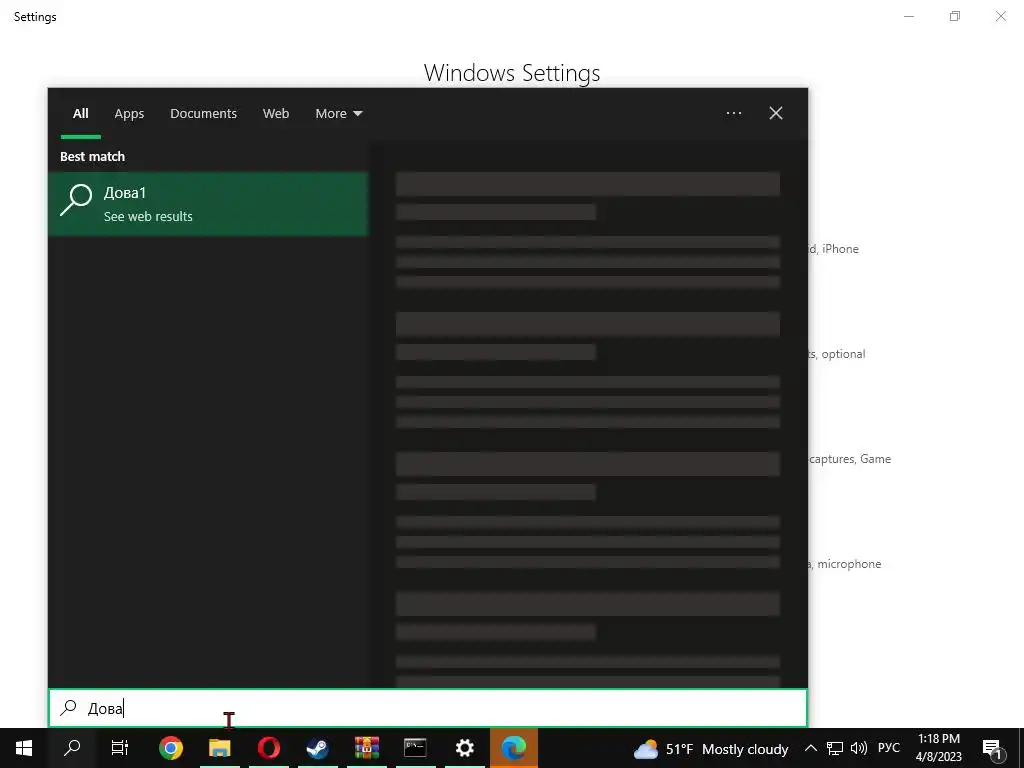
Task: Open the Windows Start menu
Action: 24,748
